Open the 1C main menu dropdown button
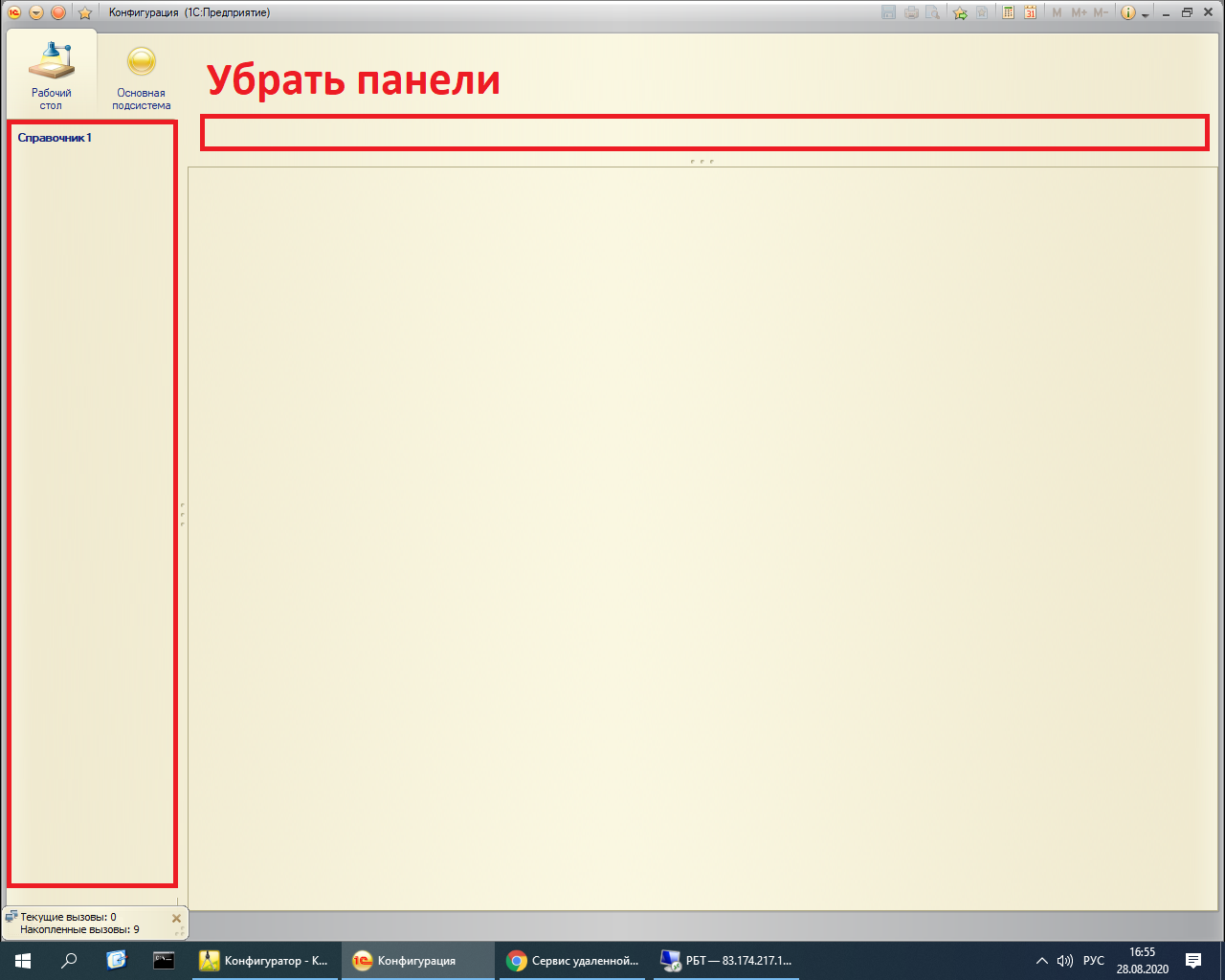This screenshot has height=980, width=1225. (36, 12)
